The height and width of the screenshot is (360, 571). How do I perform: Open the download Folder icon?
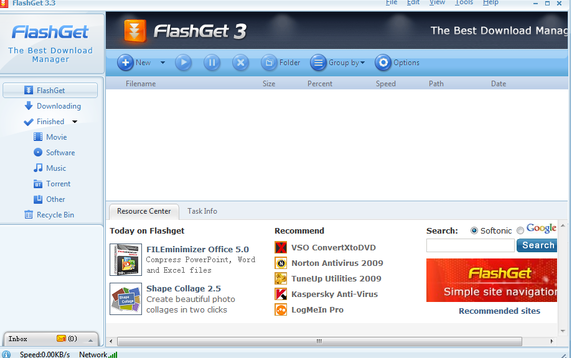coord(269,63)
